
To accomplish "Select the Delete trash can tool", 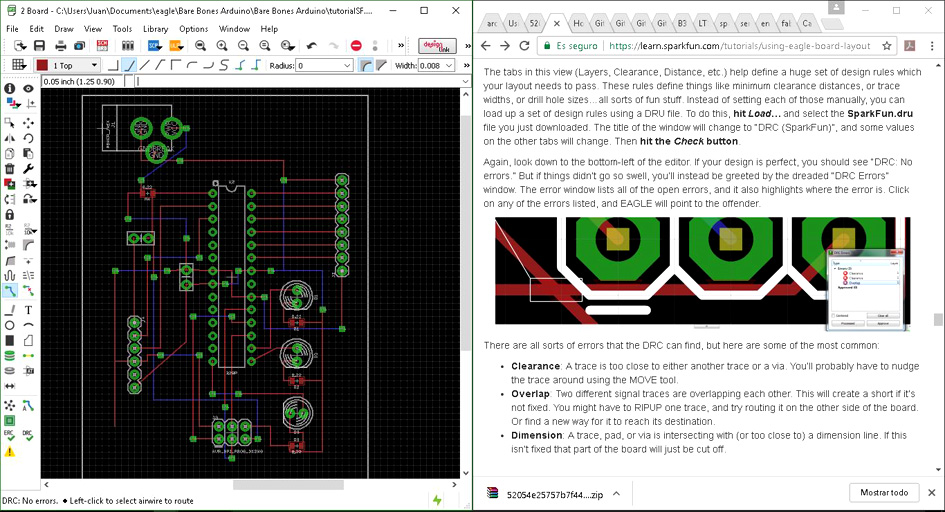I will coord(10,169).
